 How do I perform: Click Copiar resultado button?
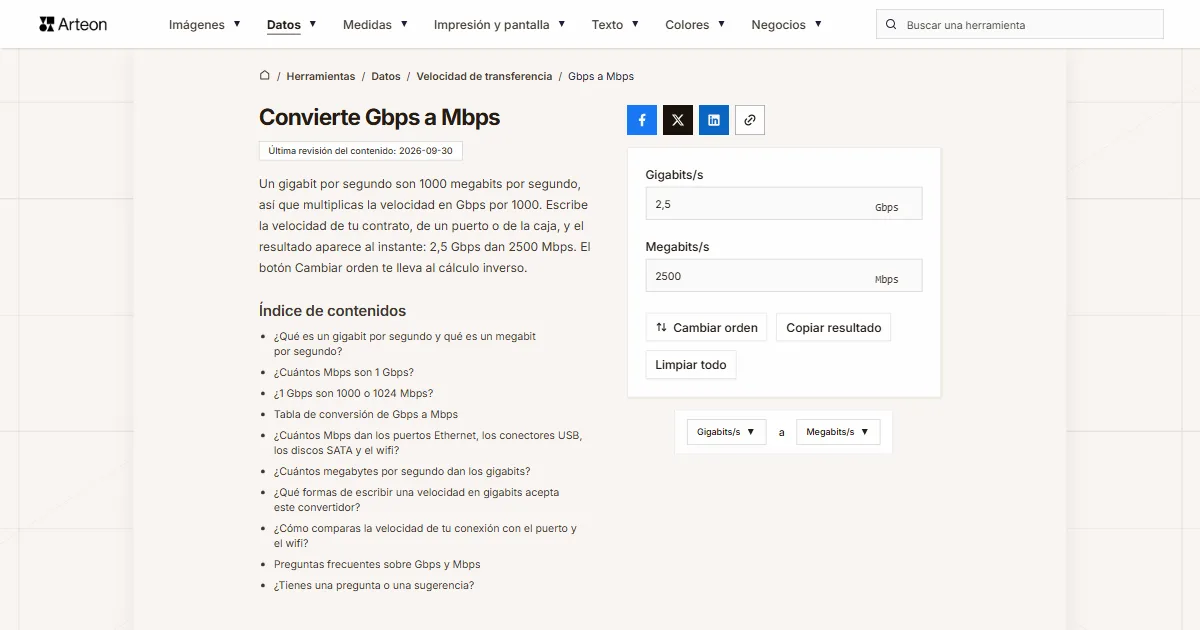coord(834,328)
